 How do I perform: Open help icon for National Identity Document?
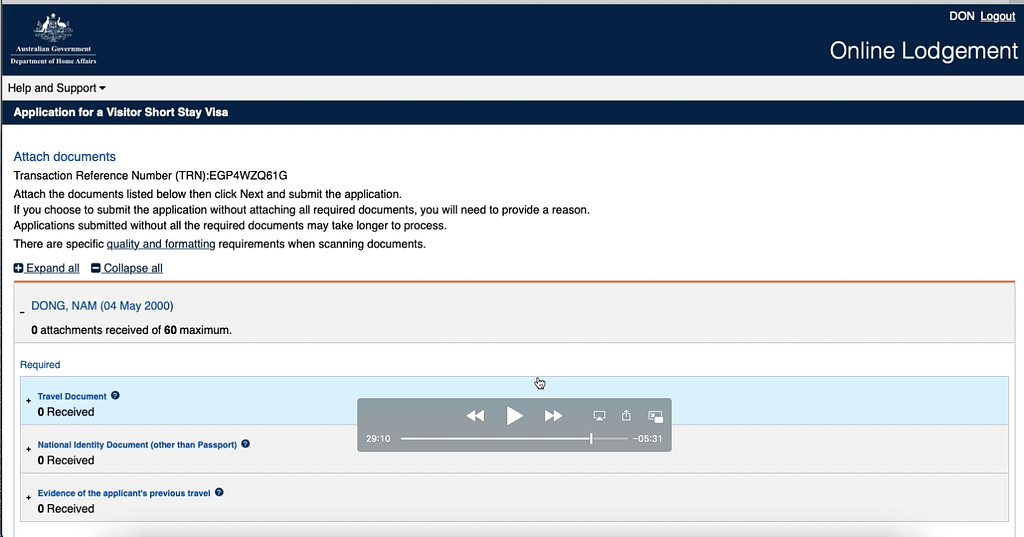point(246,444)
